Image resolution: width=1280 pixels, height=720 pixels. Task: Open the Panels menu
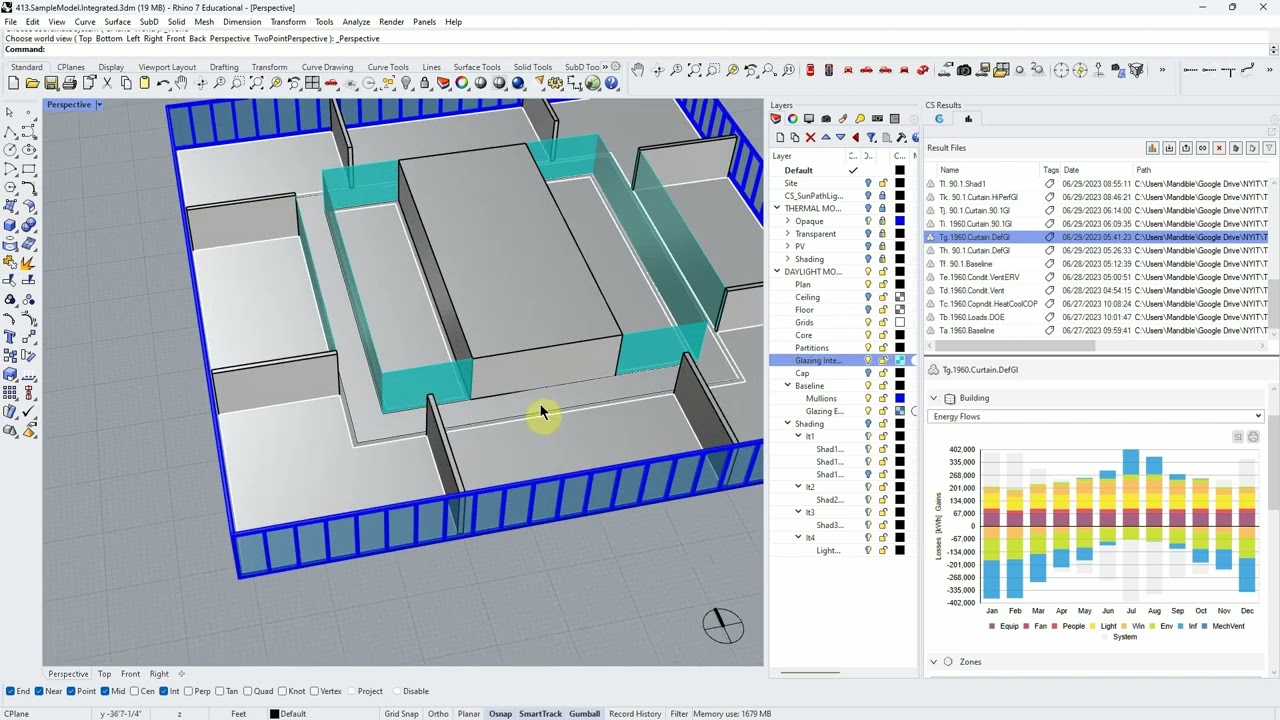[x=424, y=21]
